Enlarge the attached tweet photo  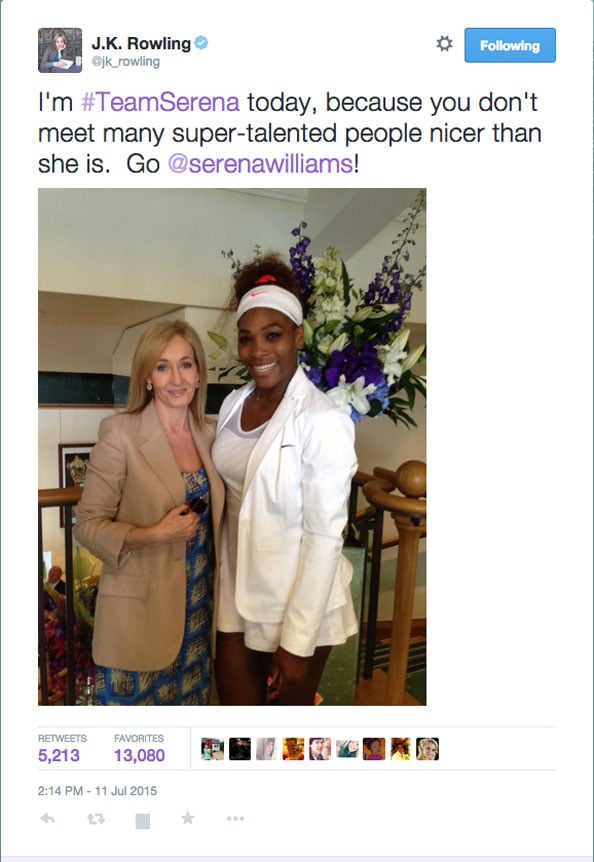pos(232,447)
